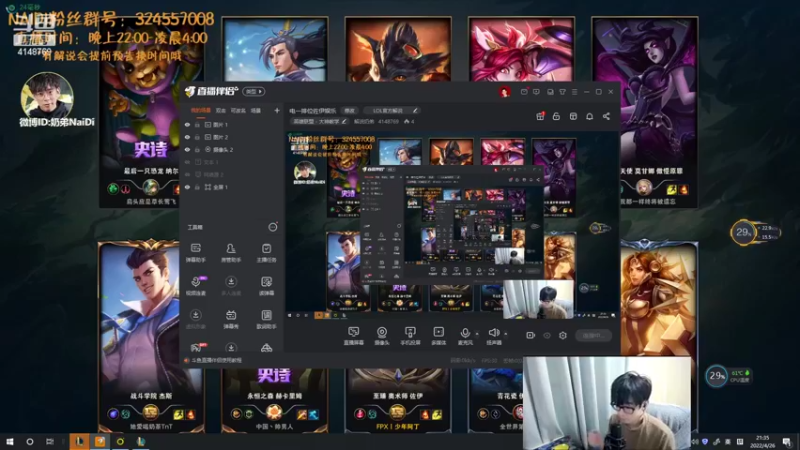
Task: Toggle the lock on 全屏 1 layer
Action: [197, 187]
